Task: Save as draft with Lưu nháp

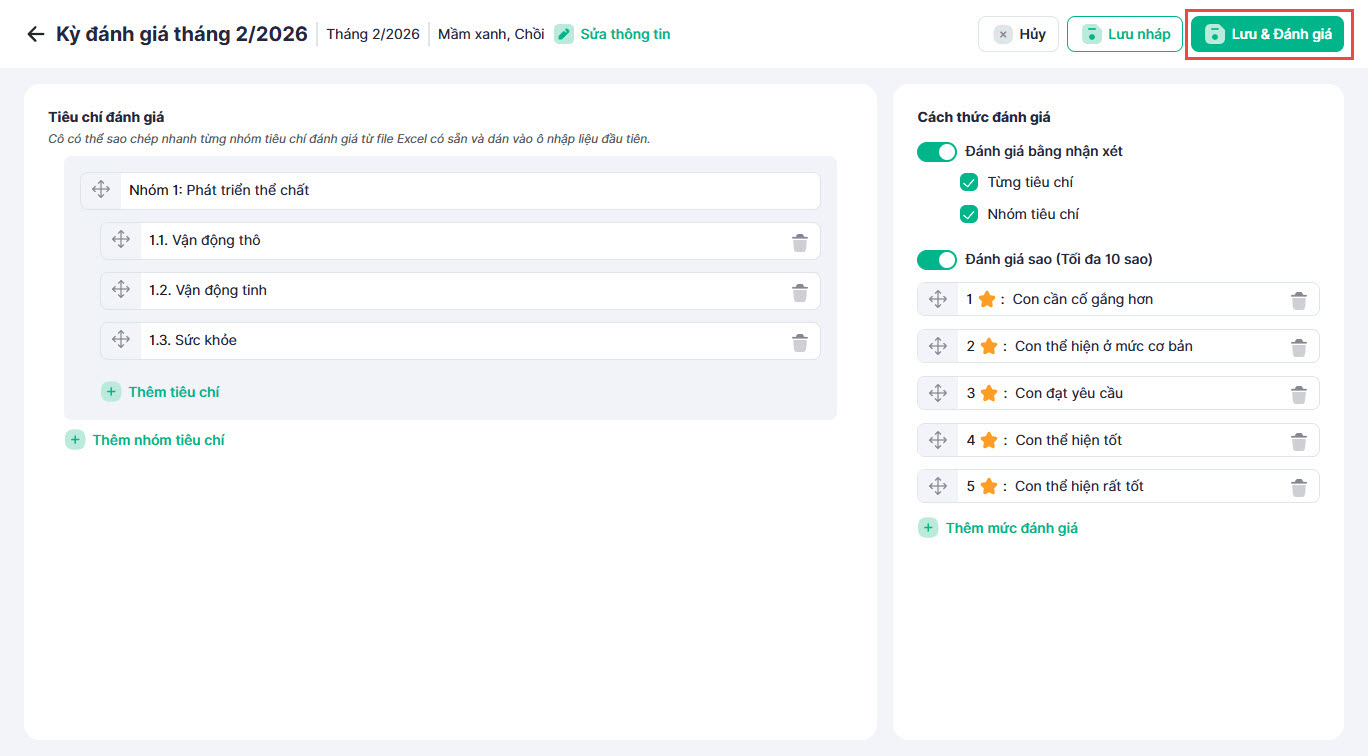Action: [1124, 34]
